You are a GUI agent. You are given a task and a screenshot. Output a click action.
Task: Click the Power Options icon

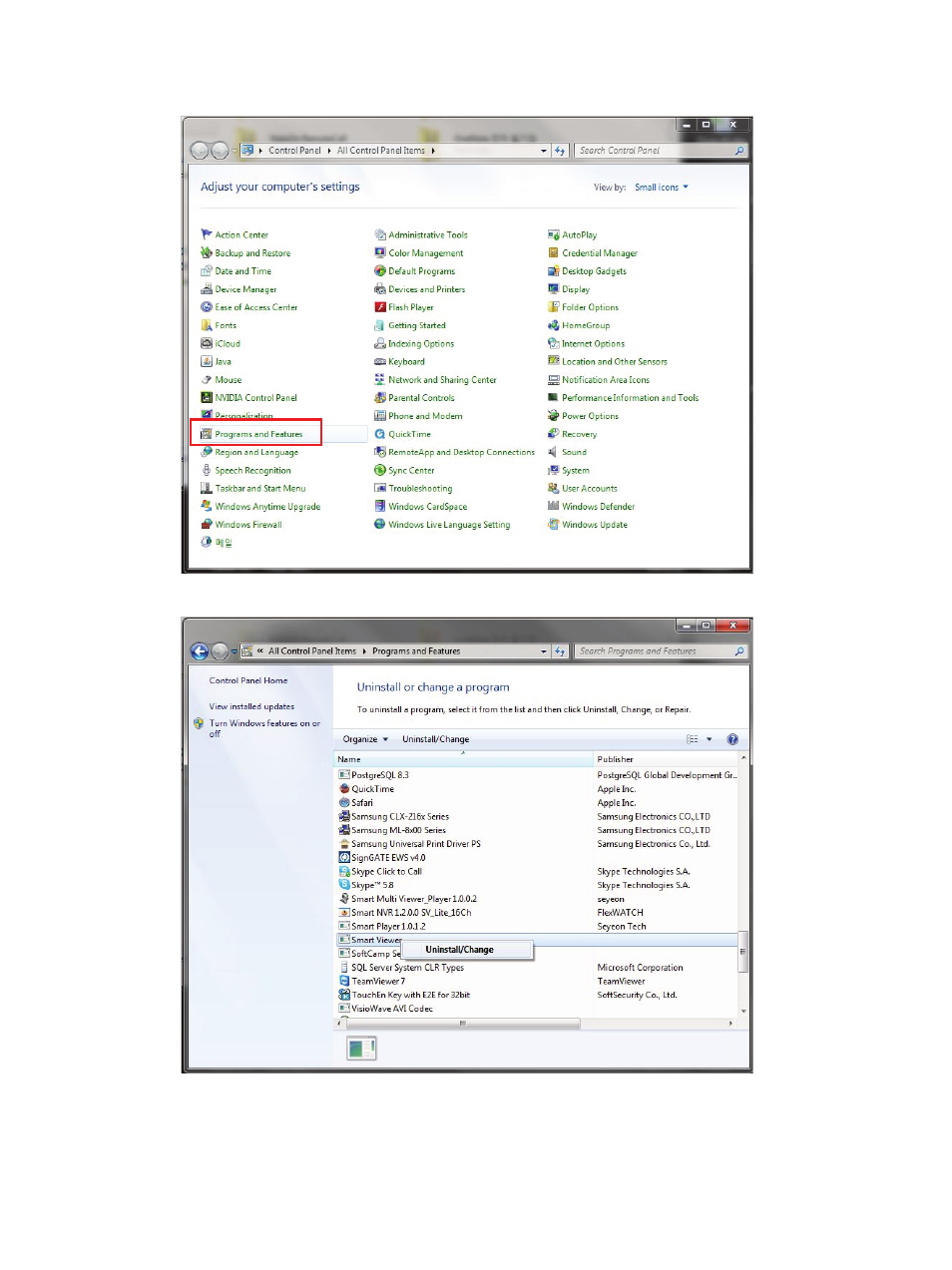tap(553, 416)
